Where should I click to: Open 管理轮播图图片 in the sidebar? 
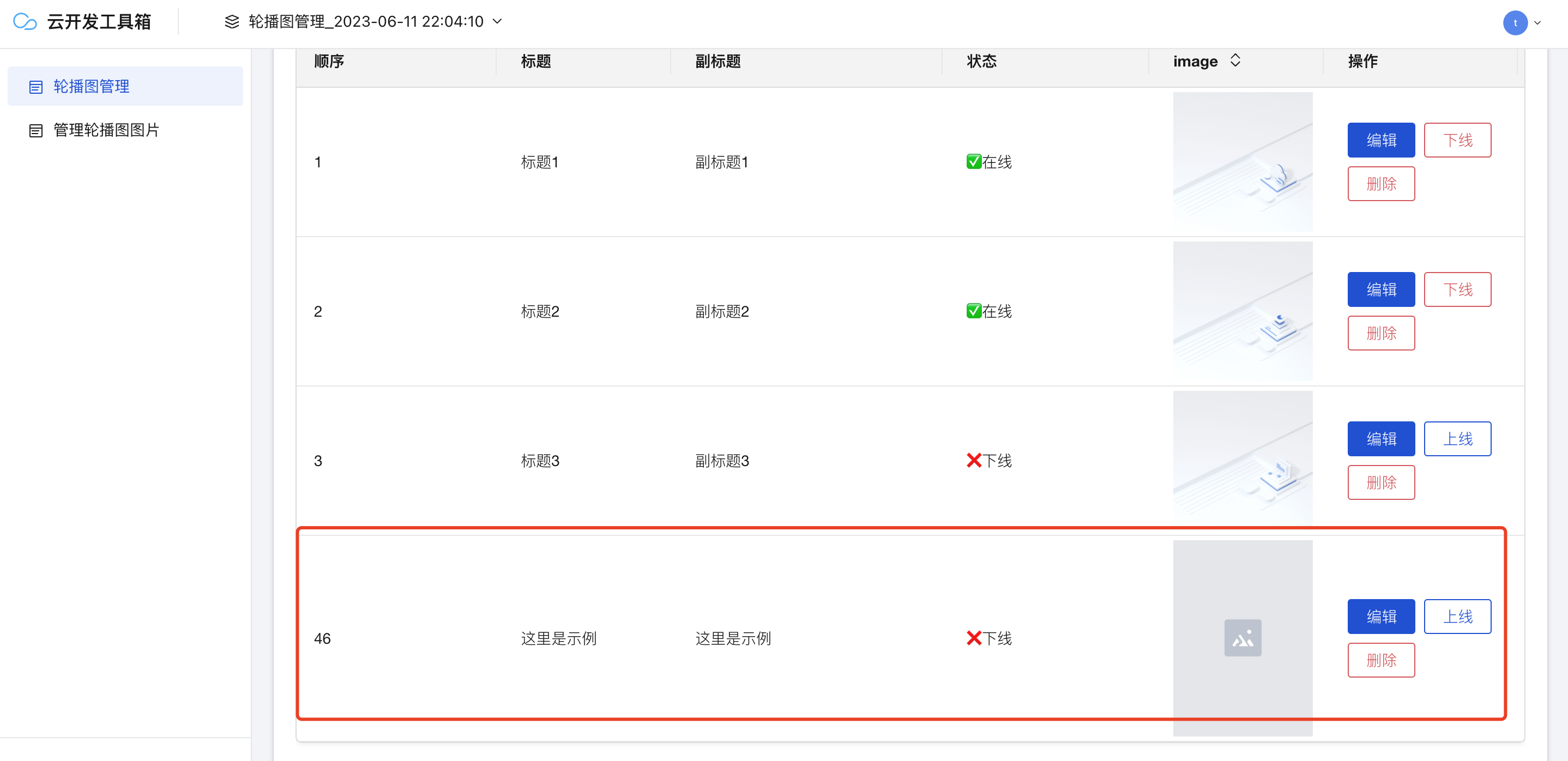point(106,130)
